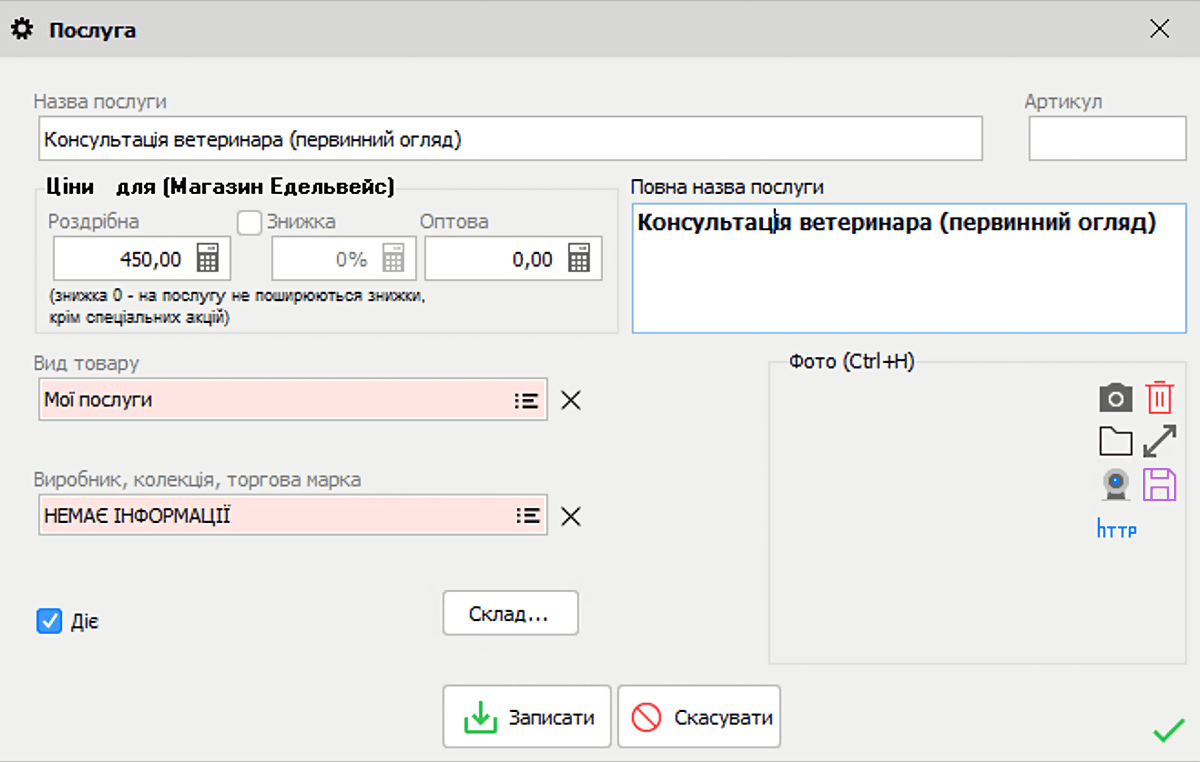
Task: Uncheck the Діє checkbox
Action: point(48,621)
